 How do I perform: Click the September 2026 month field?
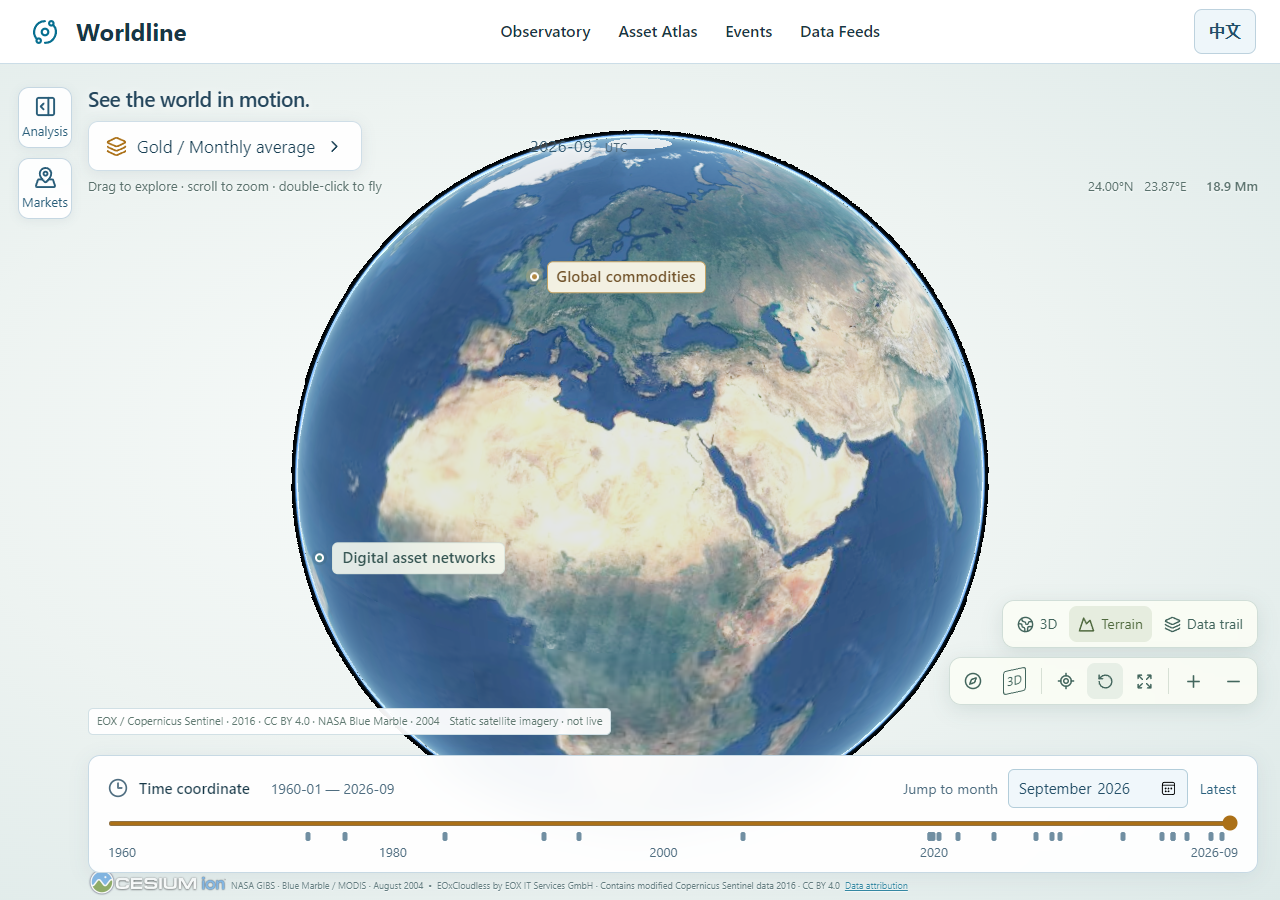[1097, 788]
